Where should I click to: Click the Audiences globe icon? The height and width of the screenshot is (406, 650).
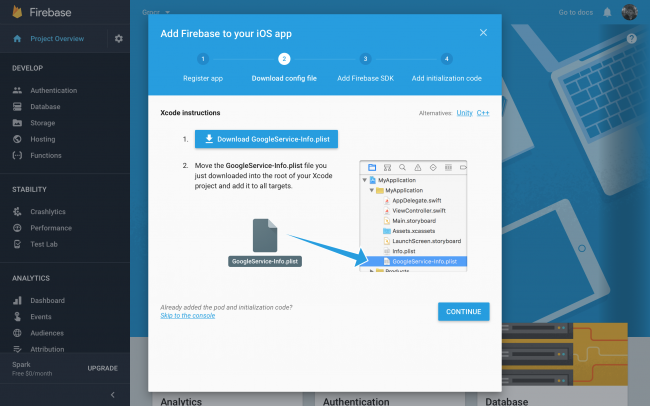tap(17, 333)
